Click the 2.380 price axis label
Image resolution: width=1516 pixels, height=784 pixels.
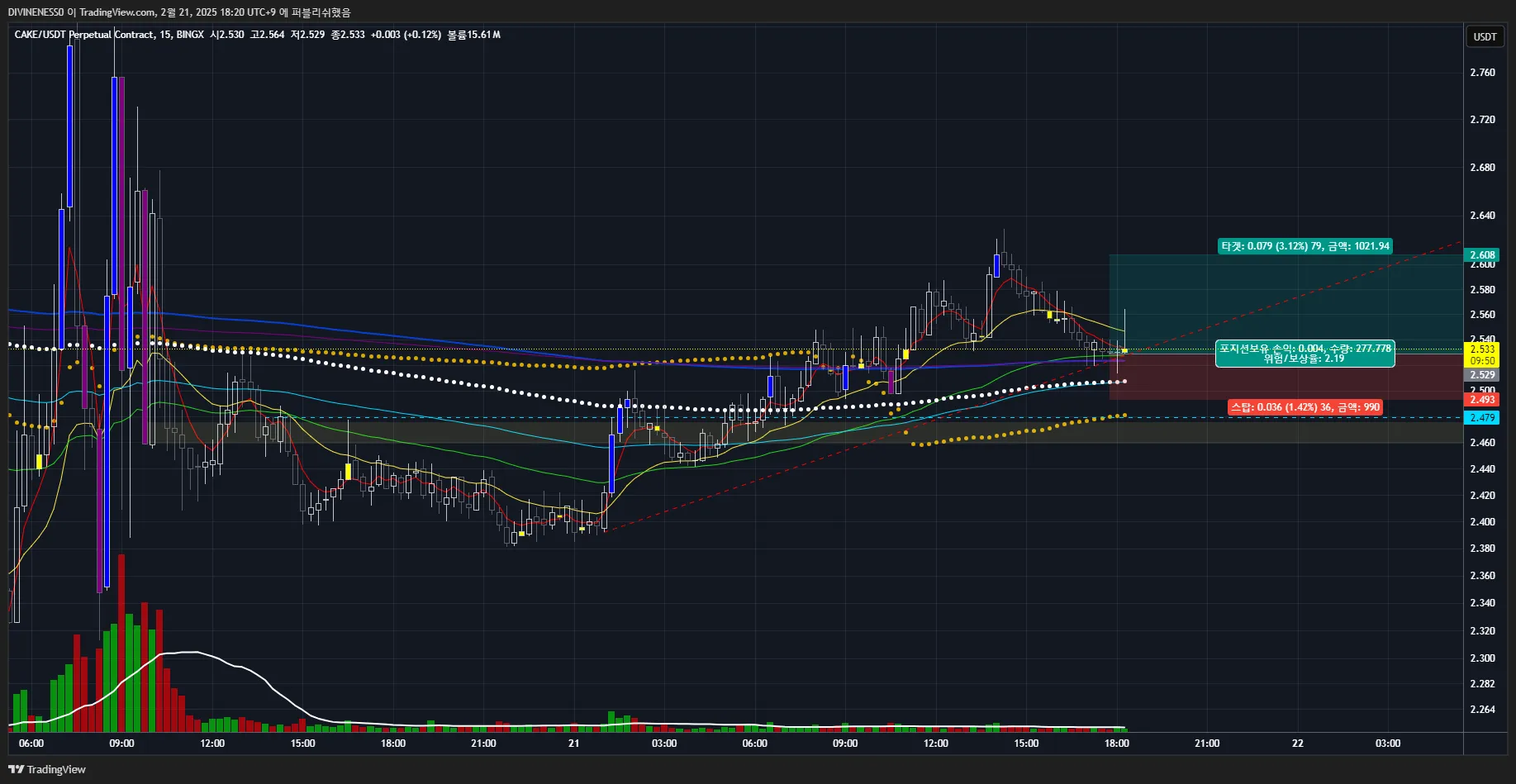1482,549
